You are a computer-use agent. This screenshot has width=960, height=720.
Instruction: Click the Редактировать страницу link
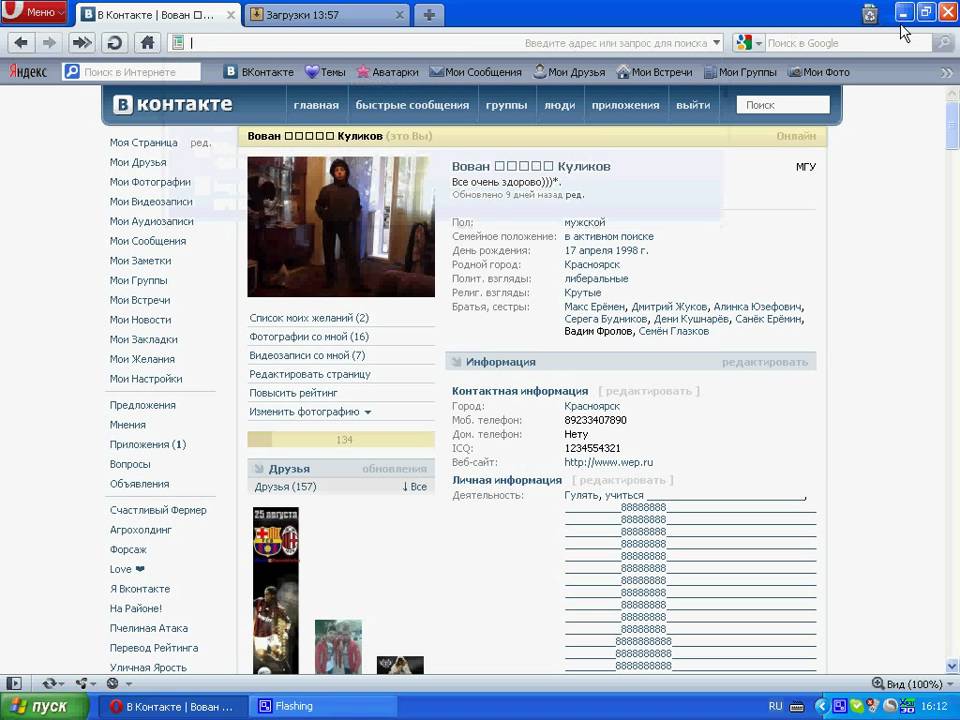pos(310,374)
